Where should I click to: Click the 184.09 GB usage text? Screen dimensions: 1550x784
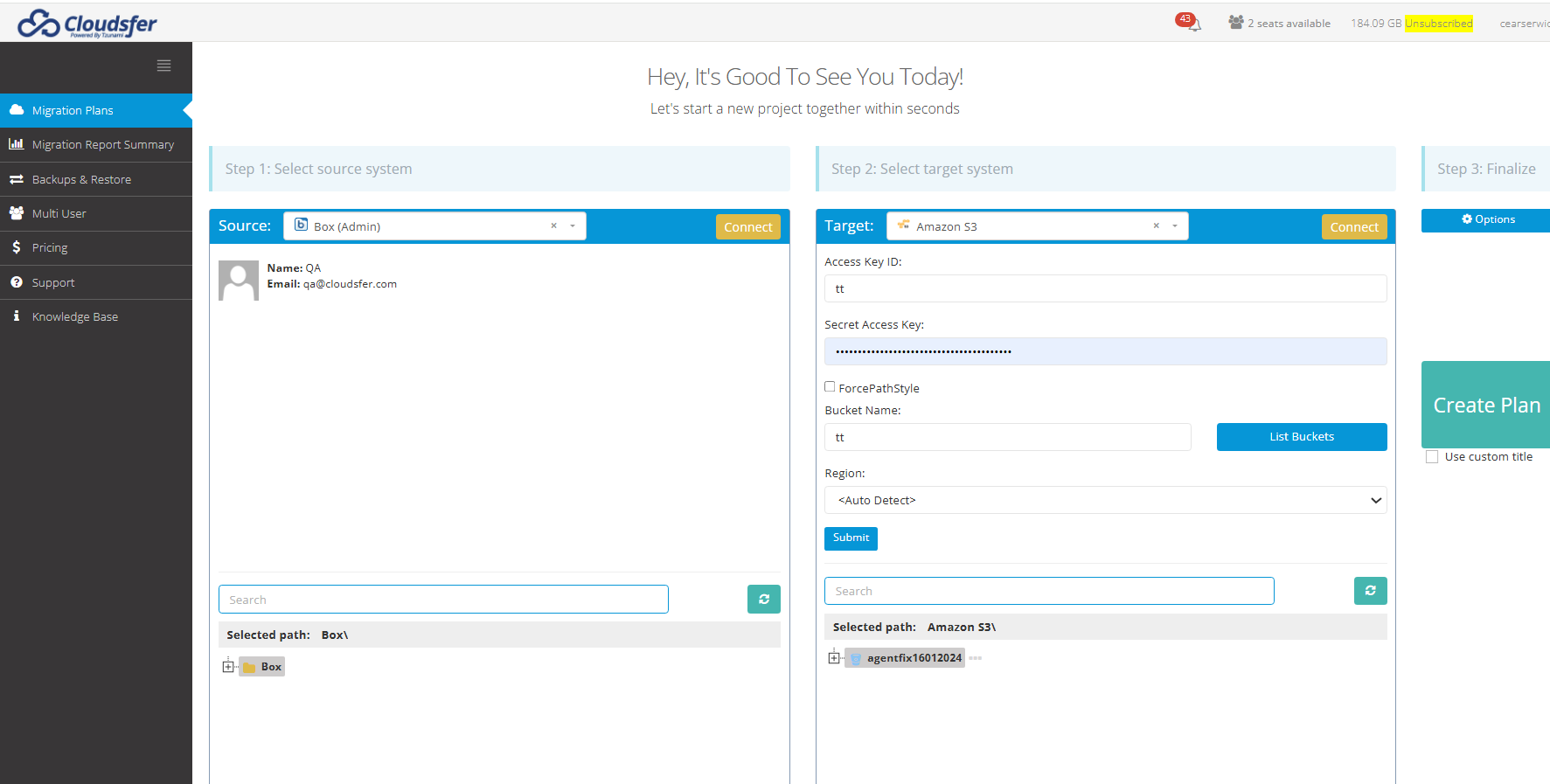pyautogui.click(x=1376, y=23)
